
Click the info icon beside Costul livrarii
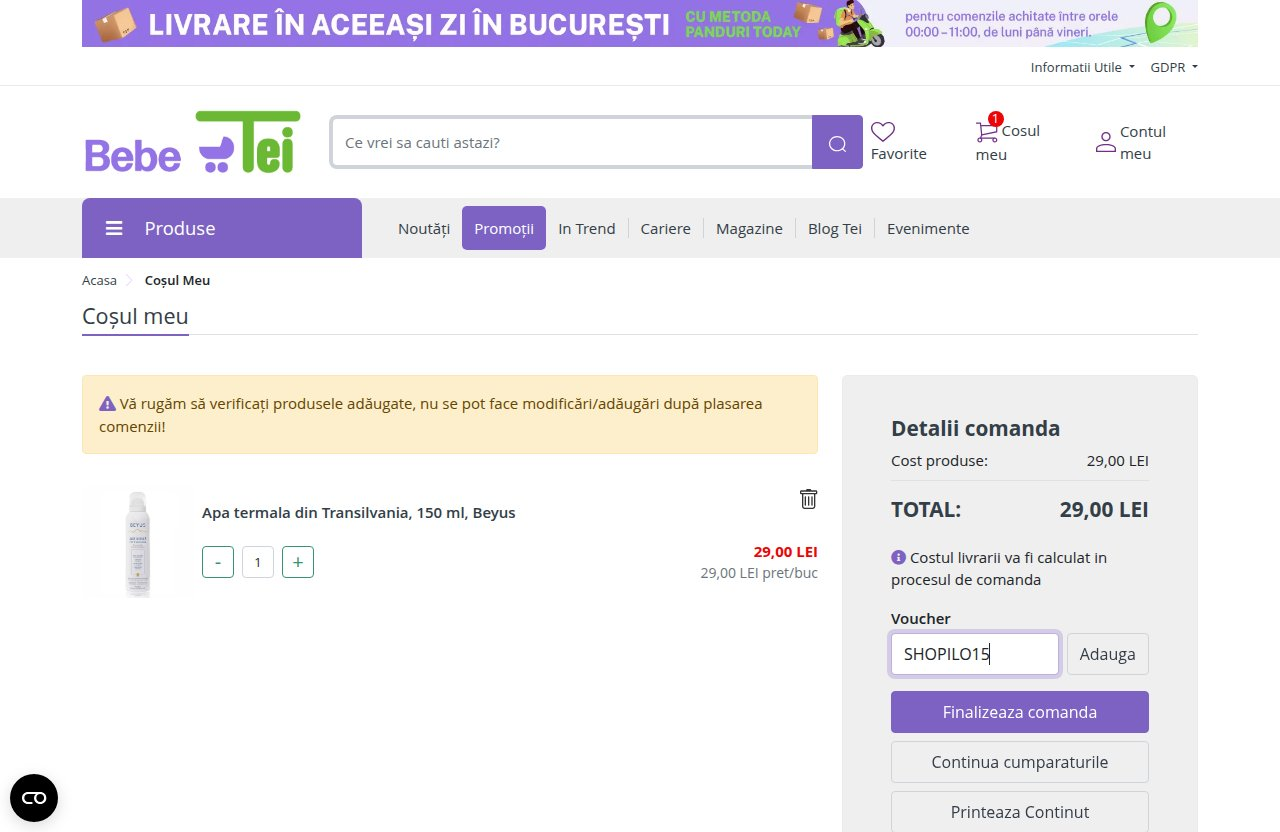[x=898, y=557]
